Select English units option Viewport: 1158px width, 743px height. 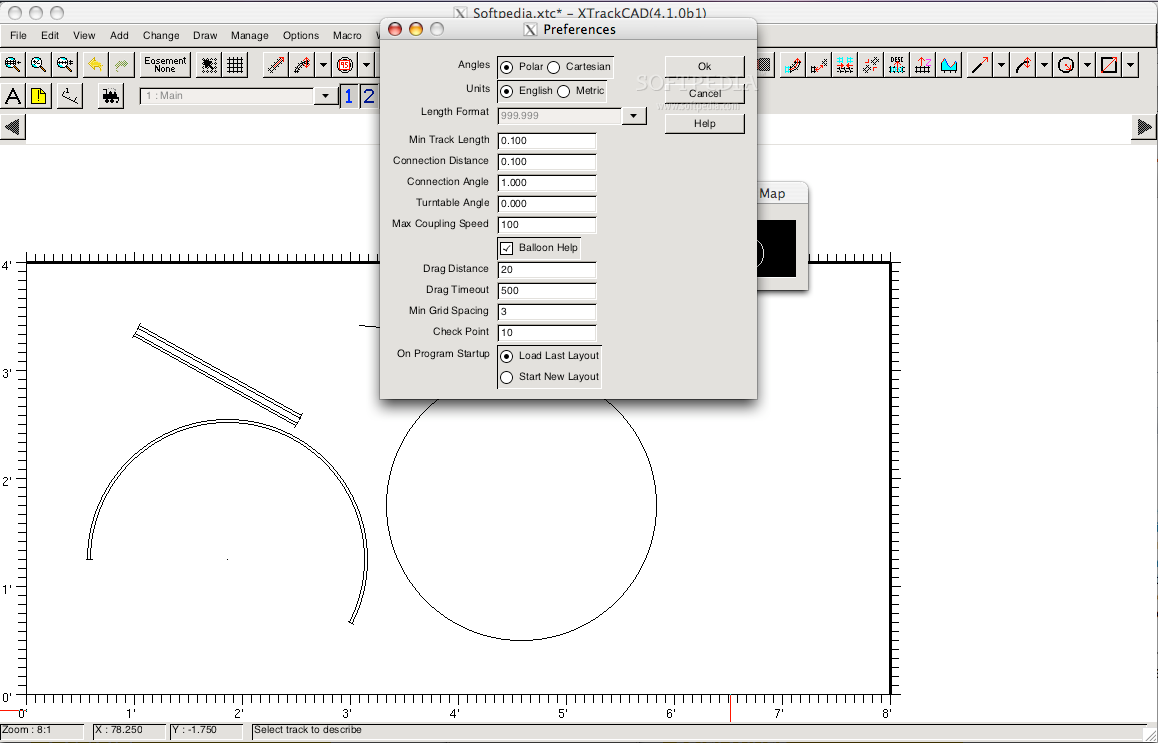tap(507, 92)
